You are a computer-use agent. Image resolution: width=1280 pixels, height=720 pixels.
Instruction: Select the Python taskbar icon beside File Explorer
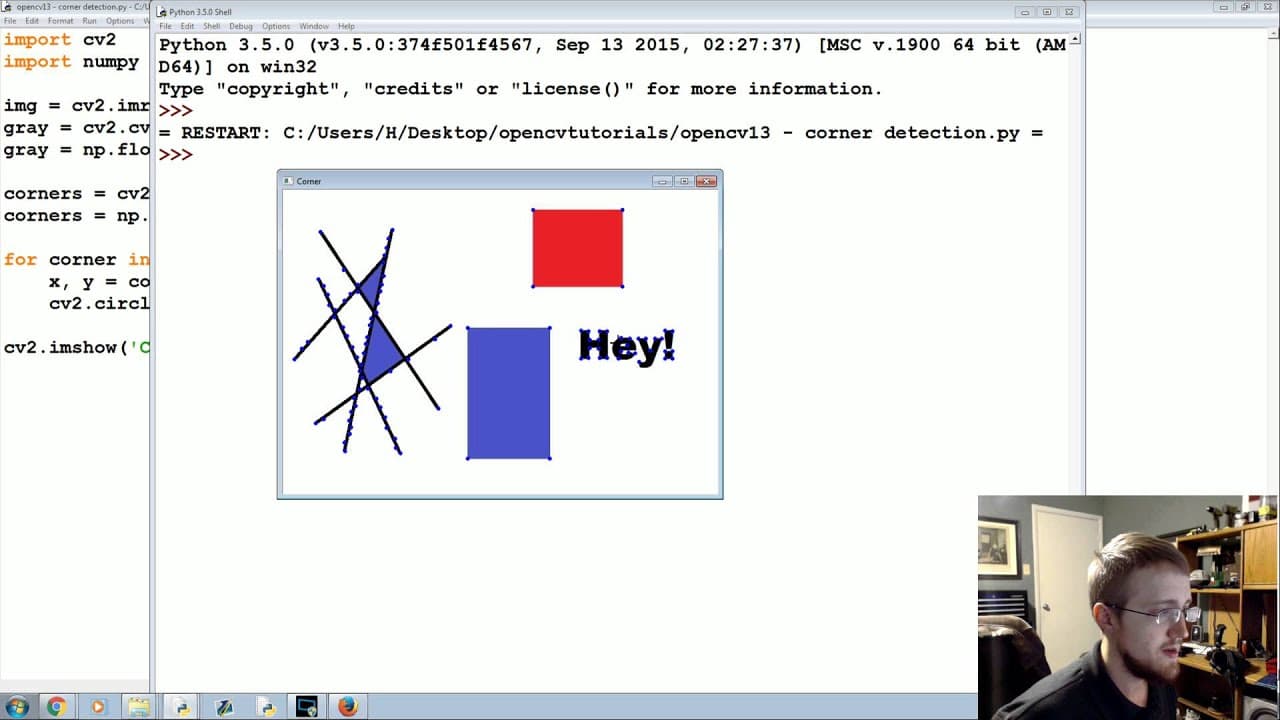pyautogui.click(x=182, y=707)
